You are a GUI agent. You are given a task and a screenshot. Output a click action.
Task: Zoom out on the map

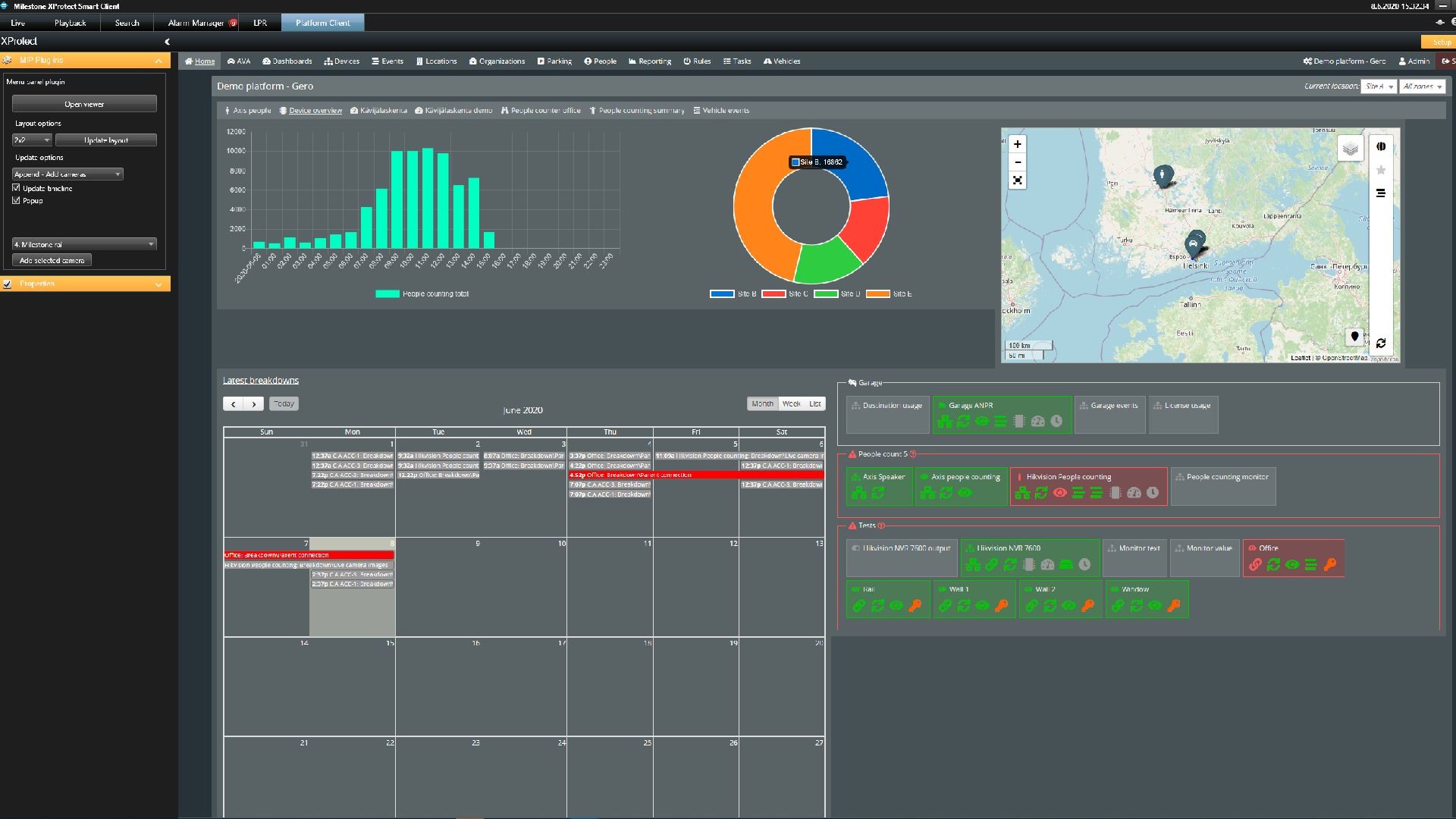coord(1017,162)
